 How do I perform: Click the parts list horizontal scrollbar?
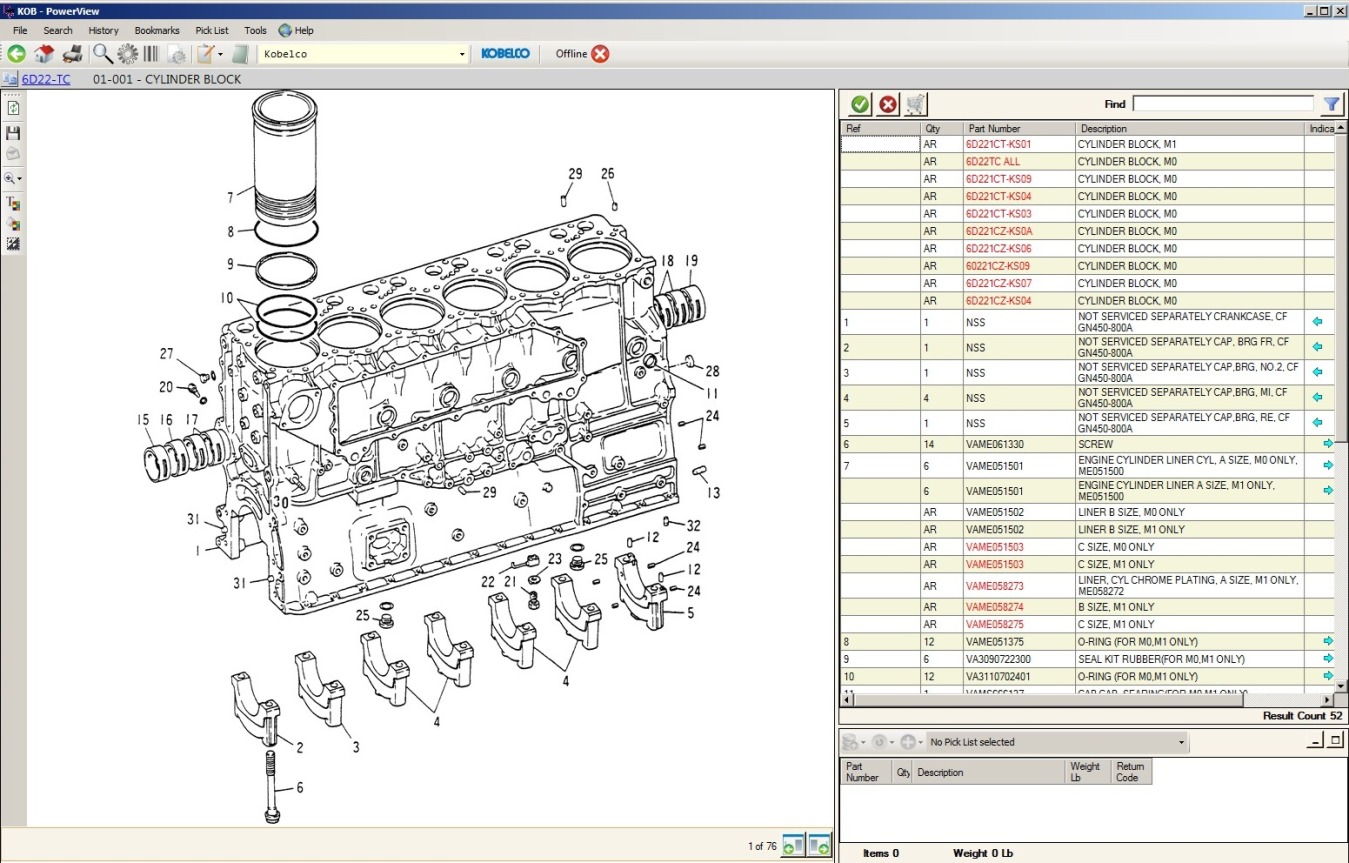click(x=1087, y=700)
